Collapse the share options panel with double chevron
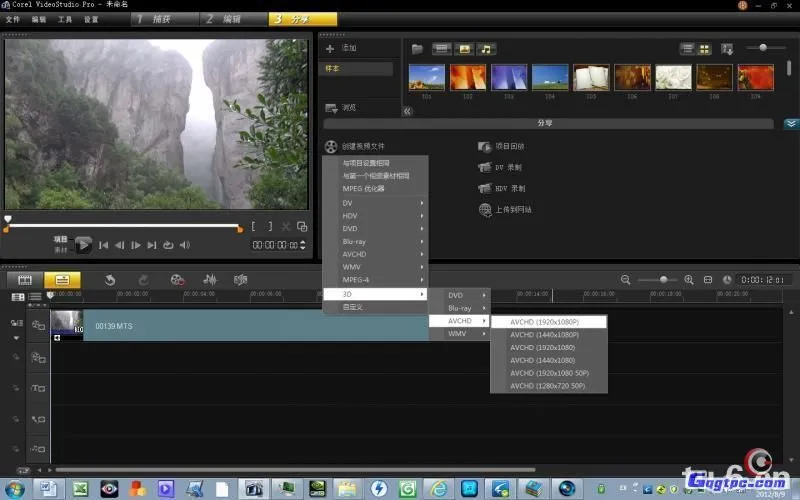 click(790, 123)
